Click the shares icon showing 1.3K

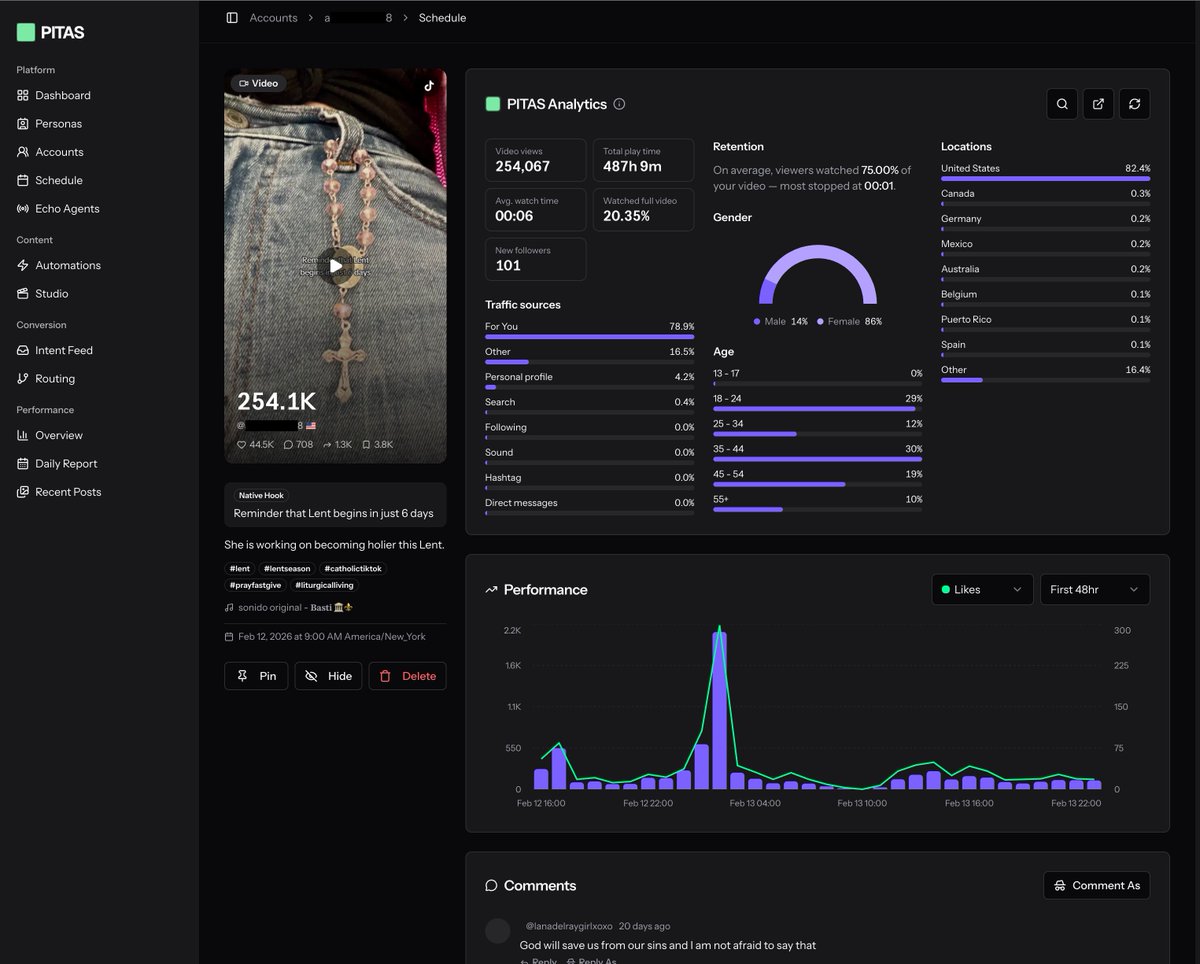326,444
